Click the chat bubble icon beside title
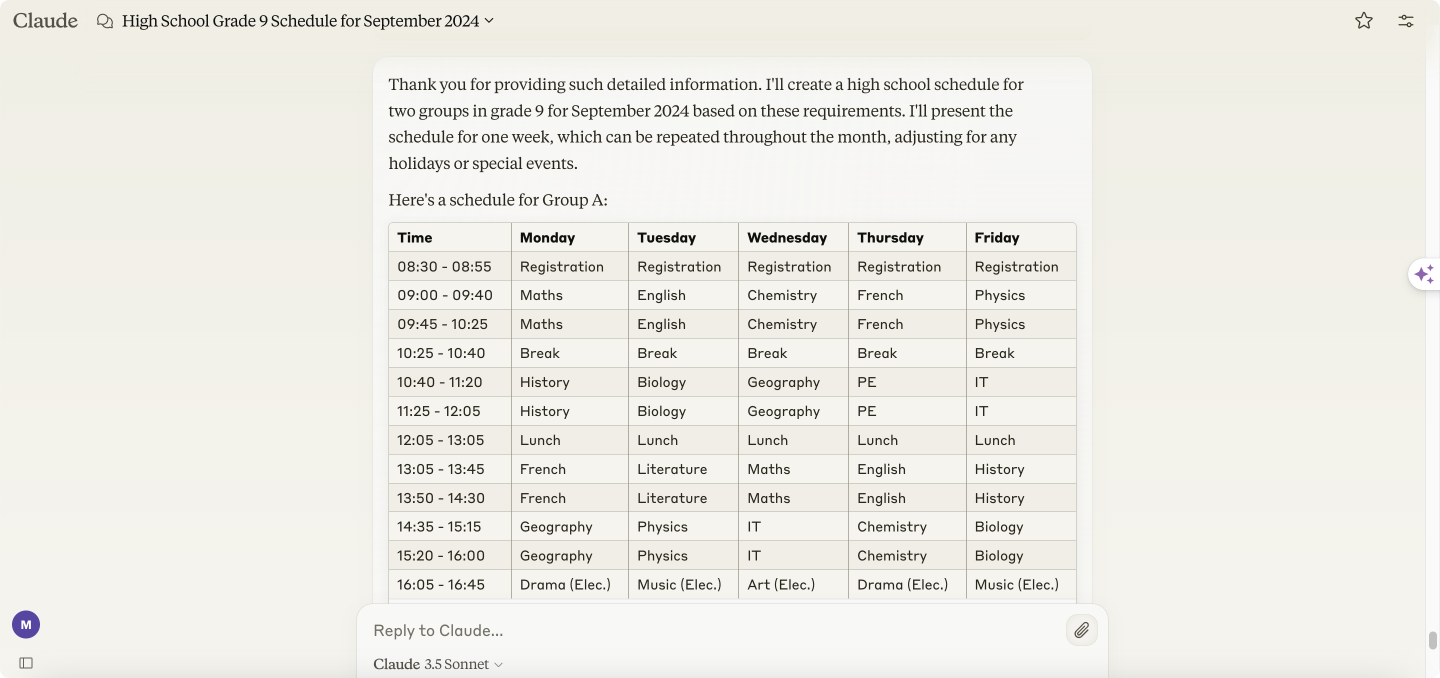 click(x=105, y=21)
